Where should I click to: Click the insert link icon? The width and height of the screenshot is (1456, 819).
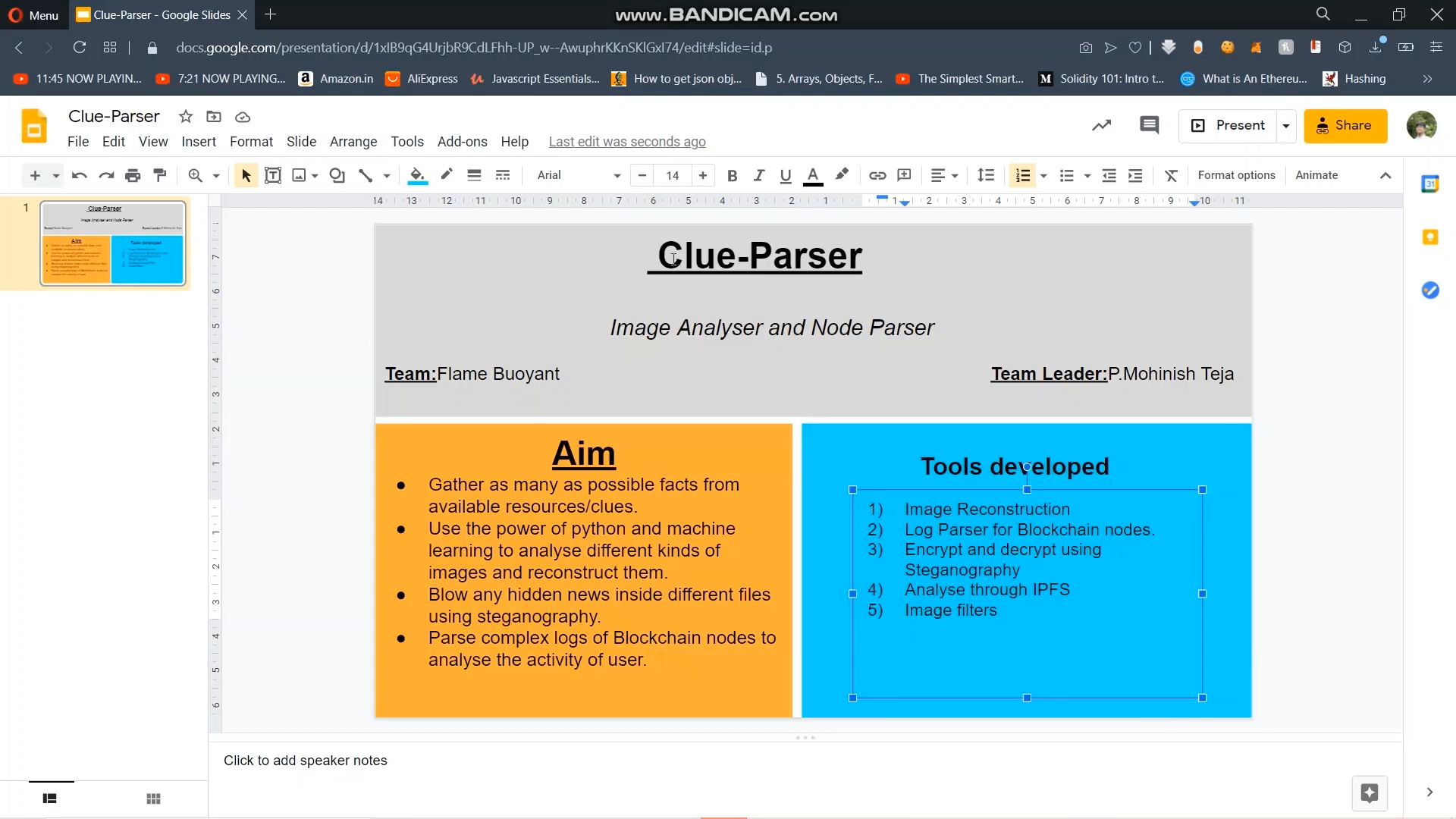pyautogui.click(x=877, y=175)
